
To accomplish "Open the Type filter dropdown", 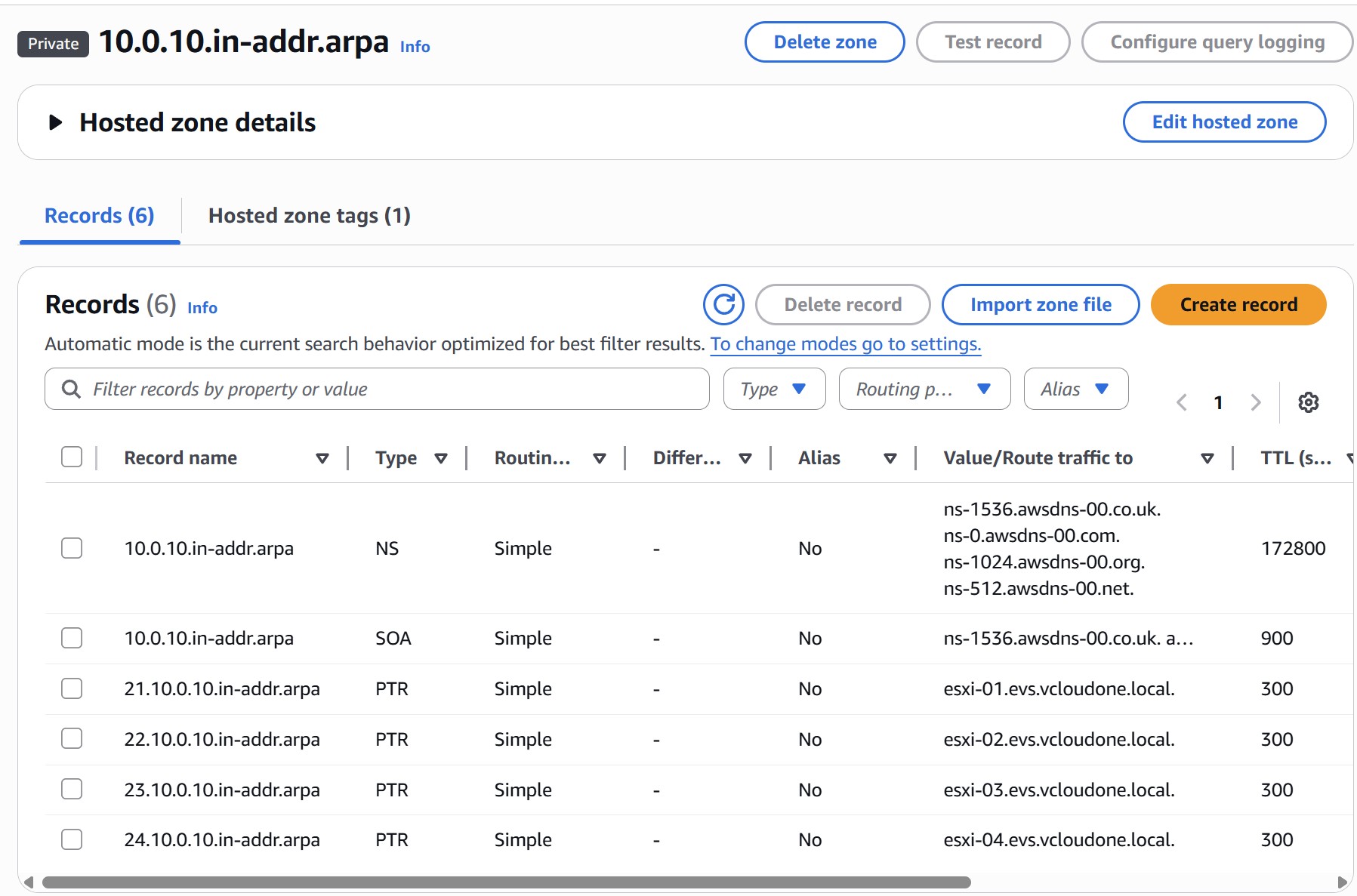I will pyautogui.click(x=773, y=389).
